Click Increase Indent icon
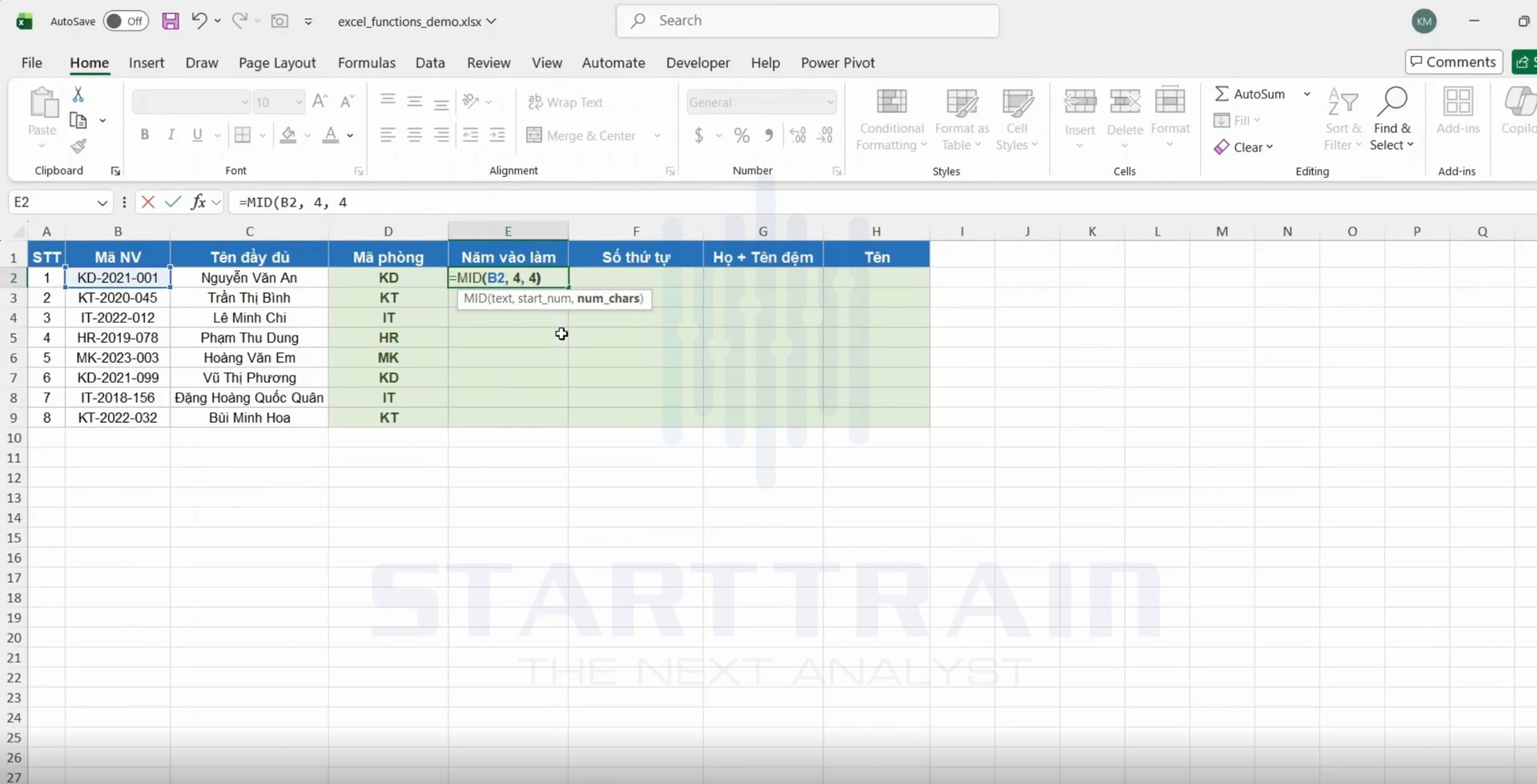The height and width of the screenshot is (784, 1537). (x=497, y=135)
